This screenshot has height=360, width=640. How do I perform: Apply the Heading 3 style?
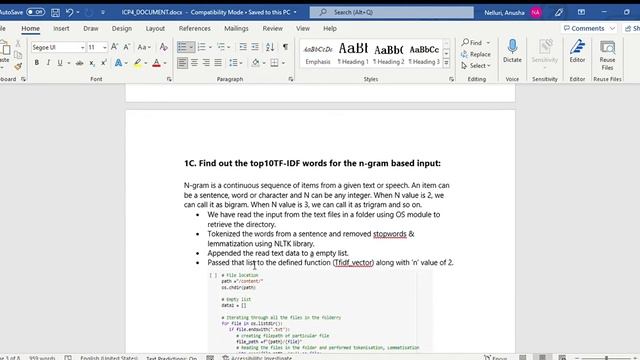pyautogui.click(x=424, y=54)
